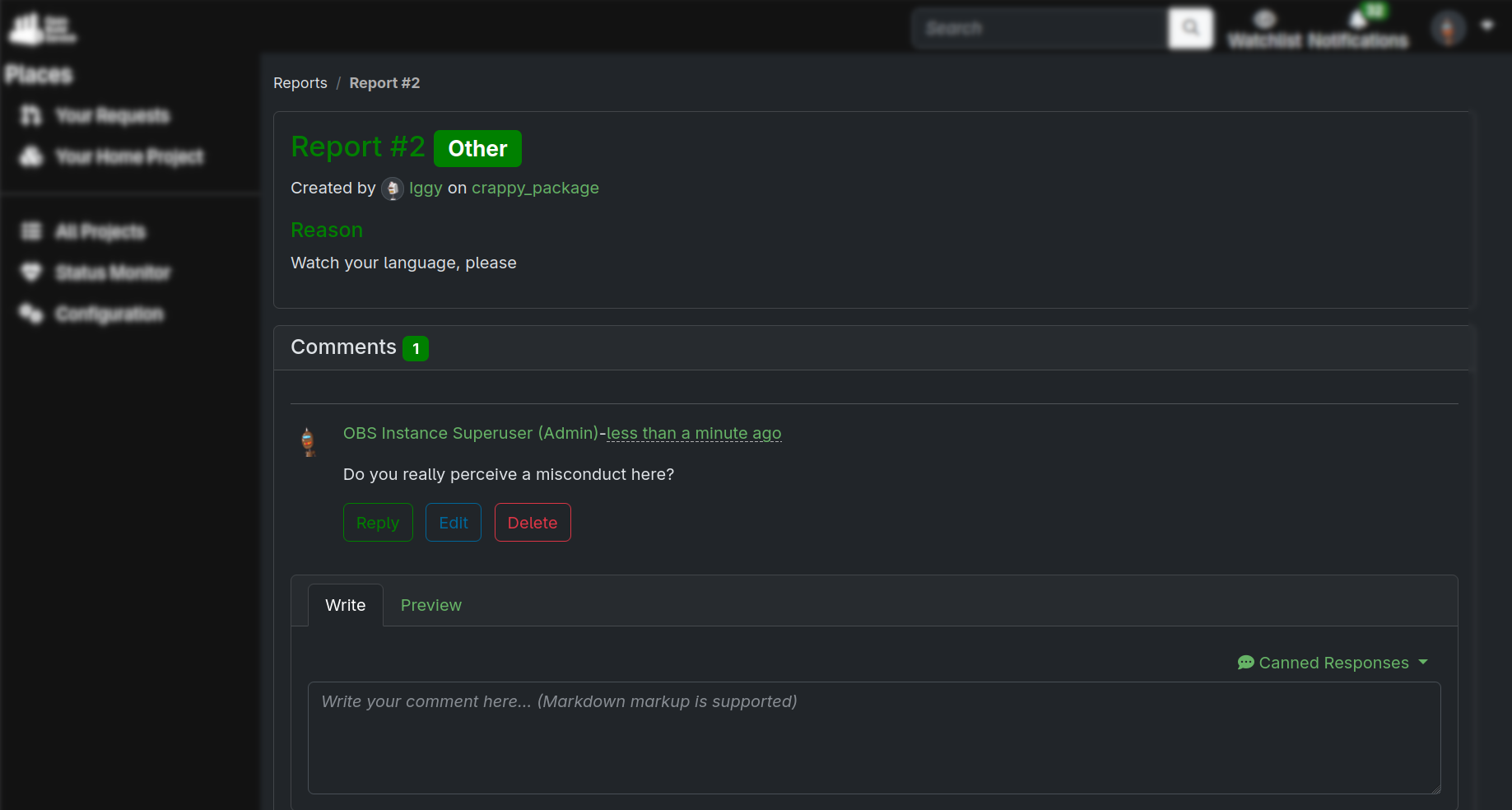Click the Your Home Project icon

31,156
